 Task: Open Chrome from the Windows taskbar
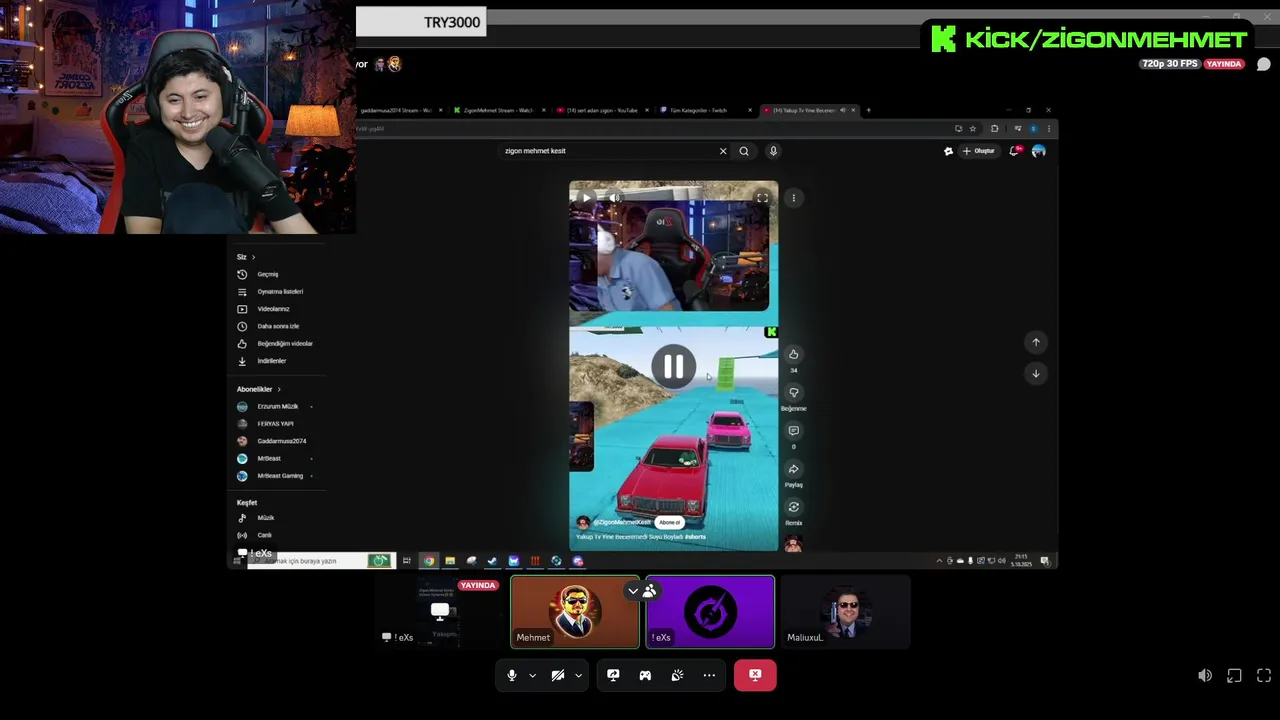click(429, 561)
